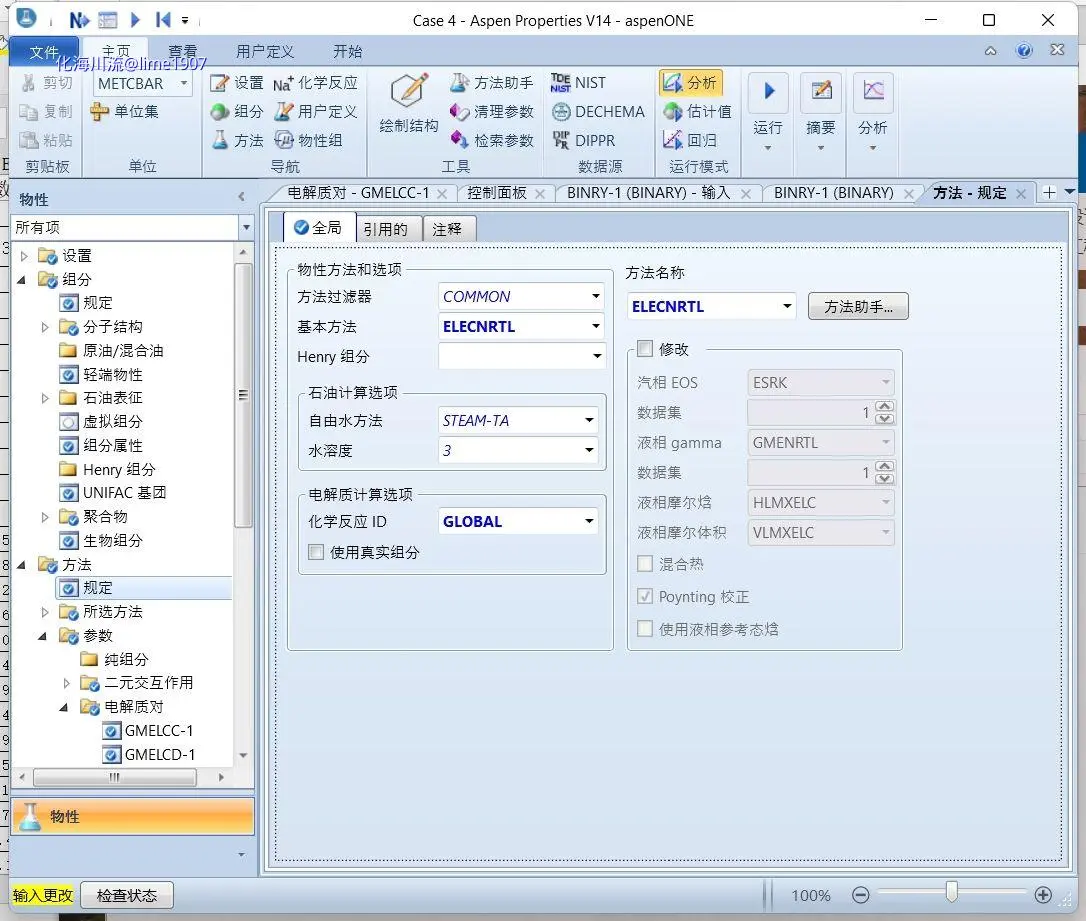The image size is (1086, 921).
Task: Open the 方法过滤器 COMMON dropdown
Action: (x=596, y=296)
